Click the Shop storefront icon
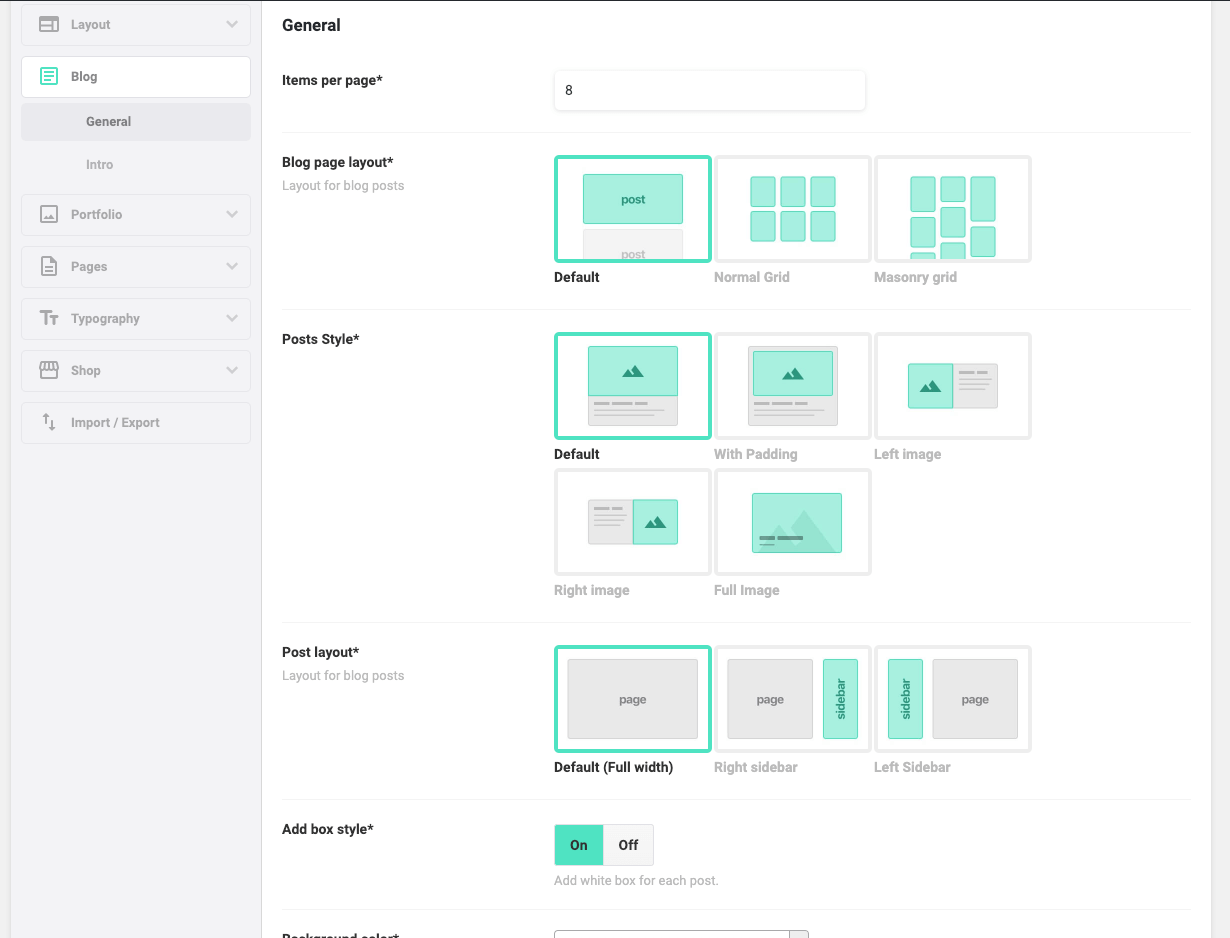The height and width of the screenshot is (938, 1230). click(48, 370)
